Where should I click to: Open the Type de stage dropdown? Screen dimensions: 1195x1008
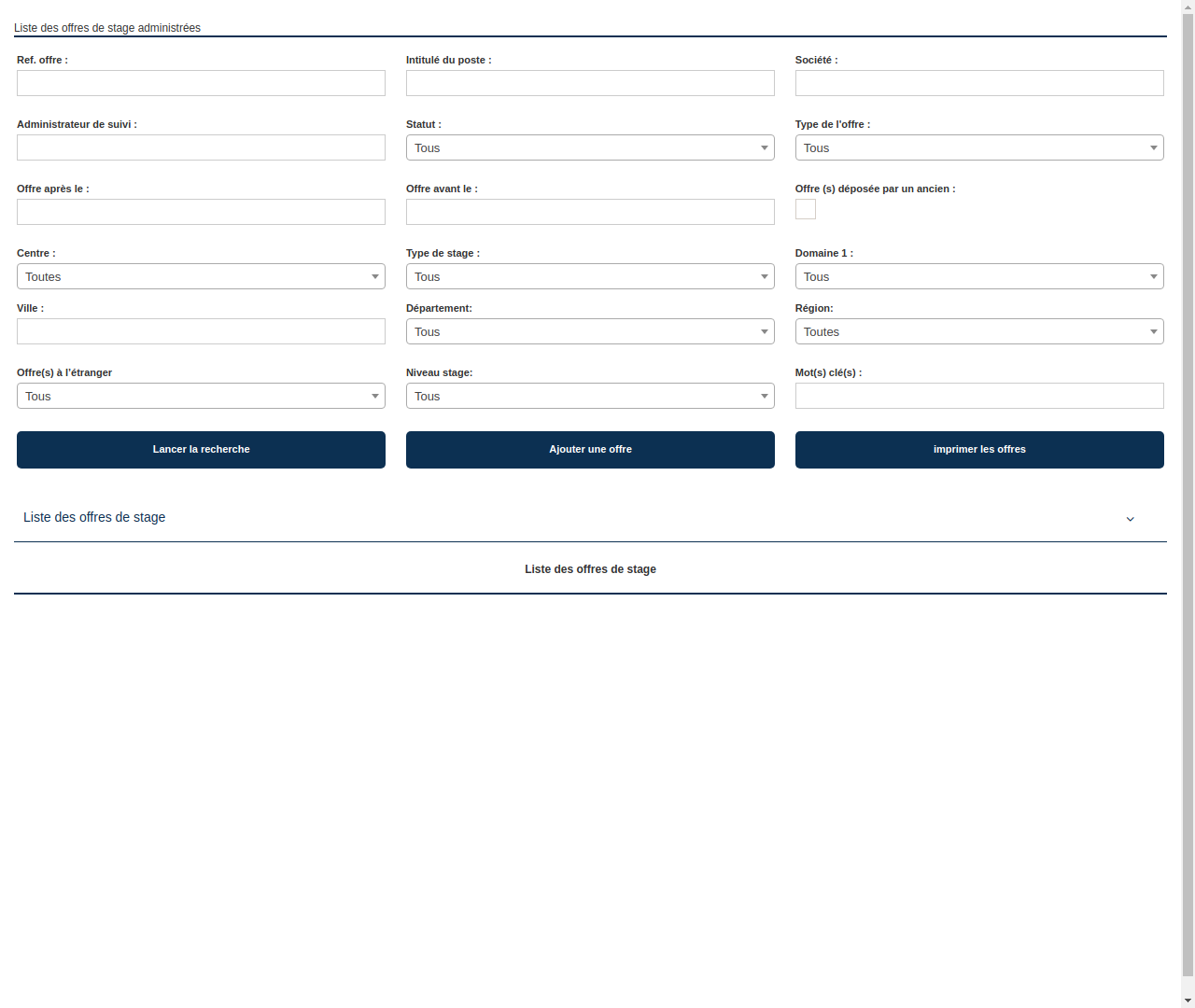coord(590,276)
